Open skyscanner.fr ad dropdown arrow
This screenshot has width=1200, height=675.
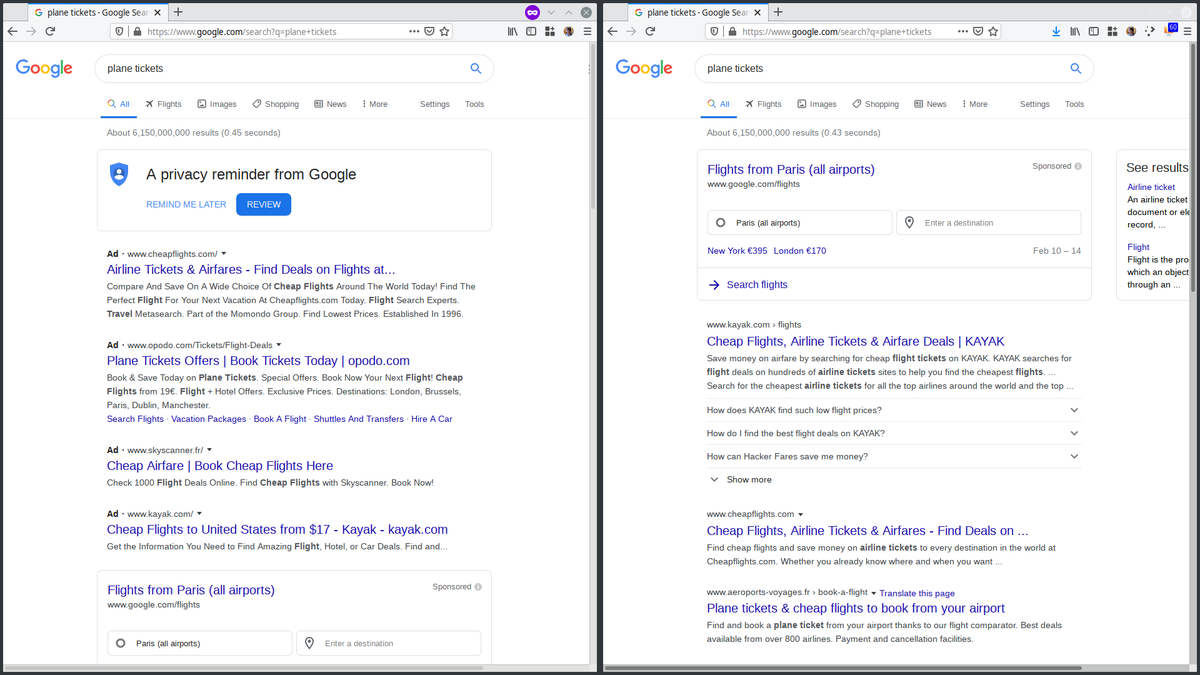tap(209, 449)
